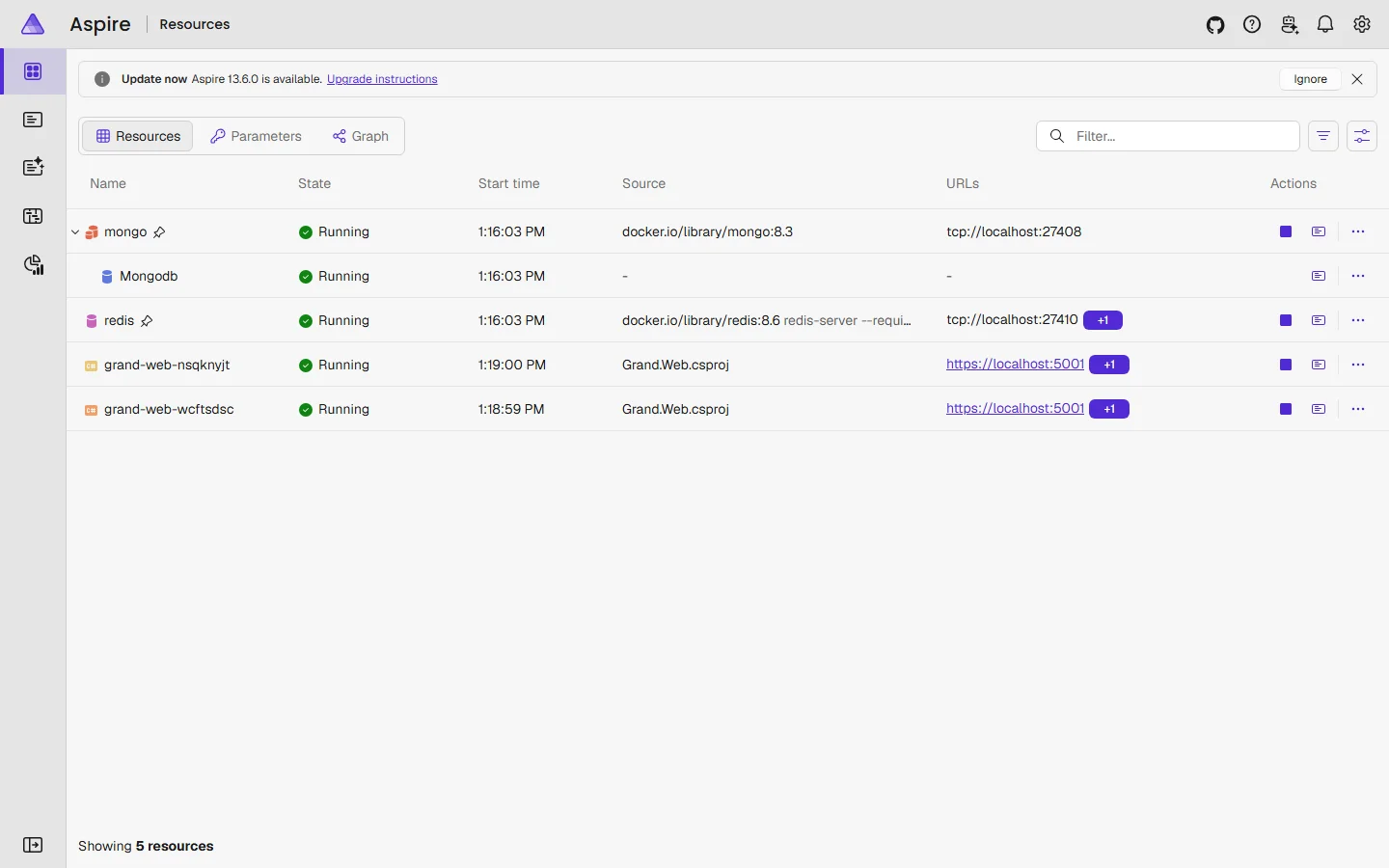
Task: Click the redis source cell text
Action: point(767,320)
